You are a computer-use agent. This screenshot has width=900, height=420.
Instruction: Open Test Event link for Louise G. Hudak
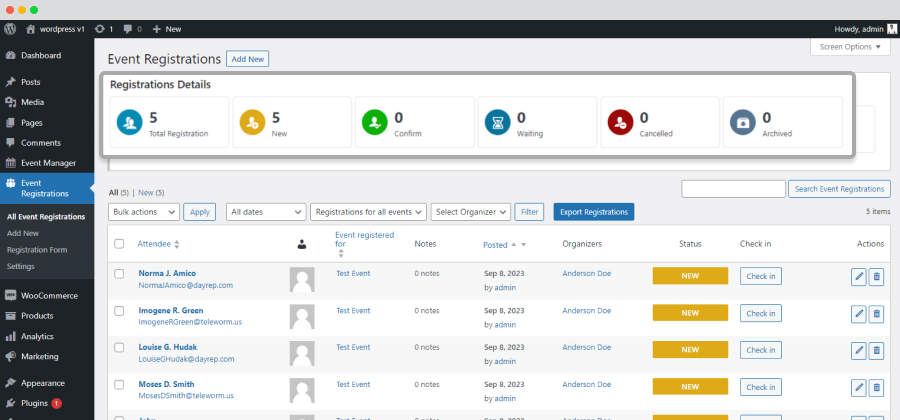coord(353,347)
